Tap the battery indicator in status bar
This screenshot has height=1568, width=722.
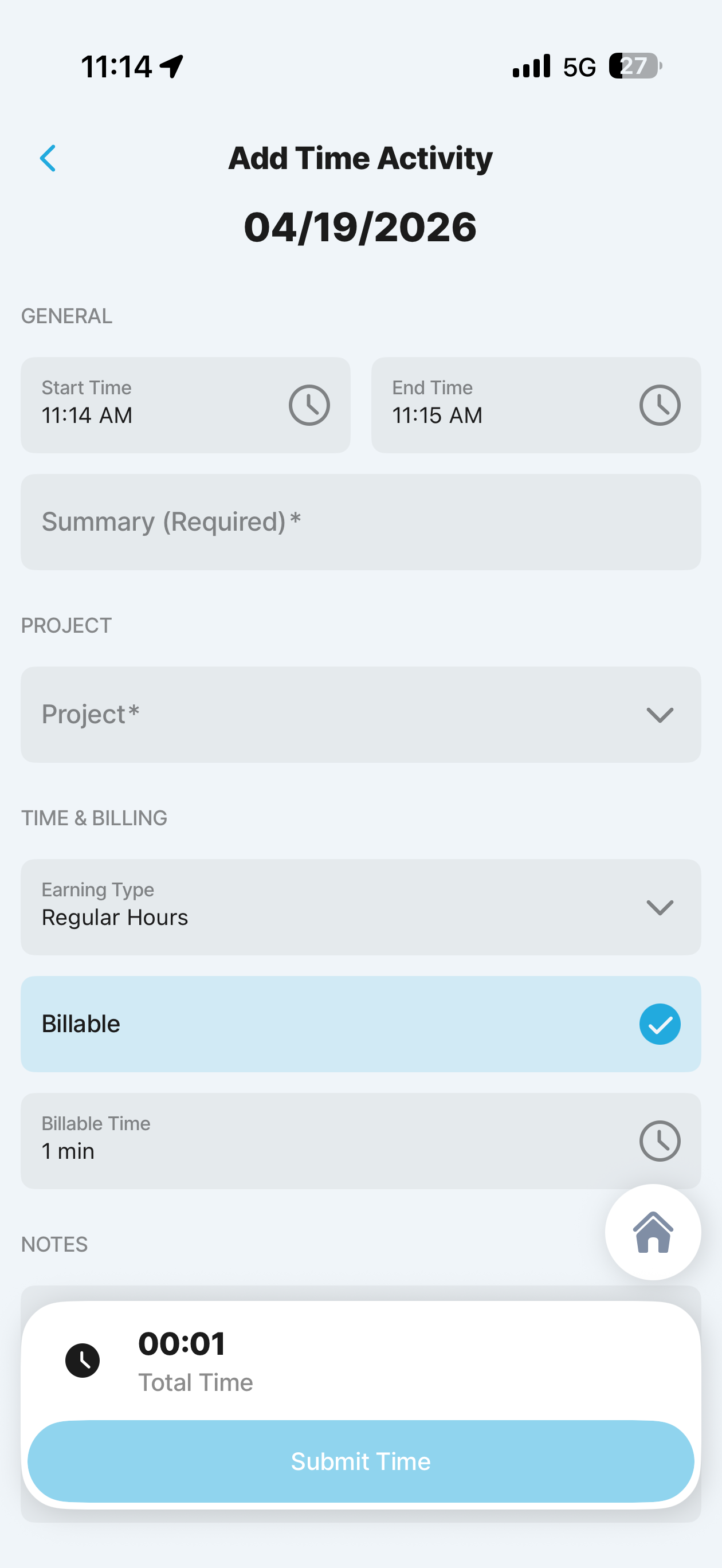pyautogui.click(x=634, y=66)
